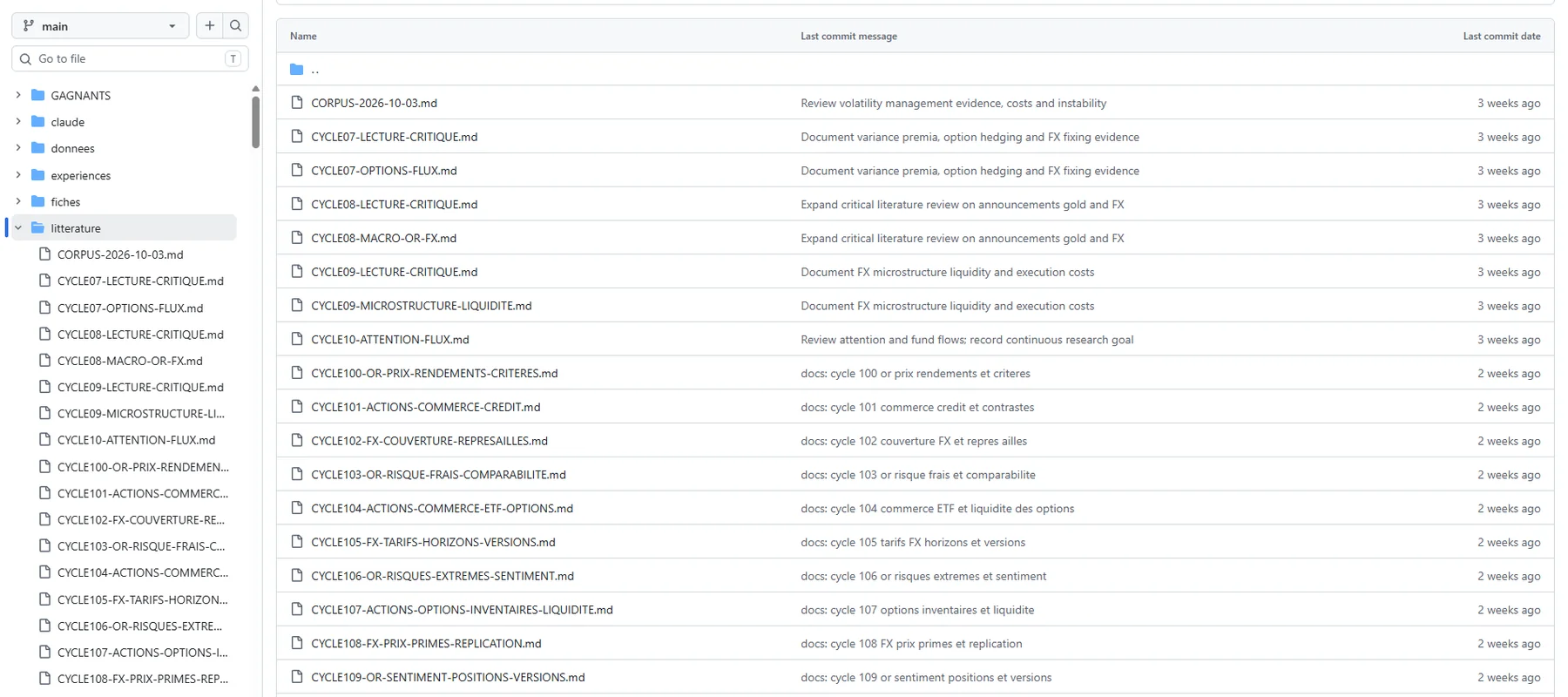Click the add file plus icon

point(209,26)
